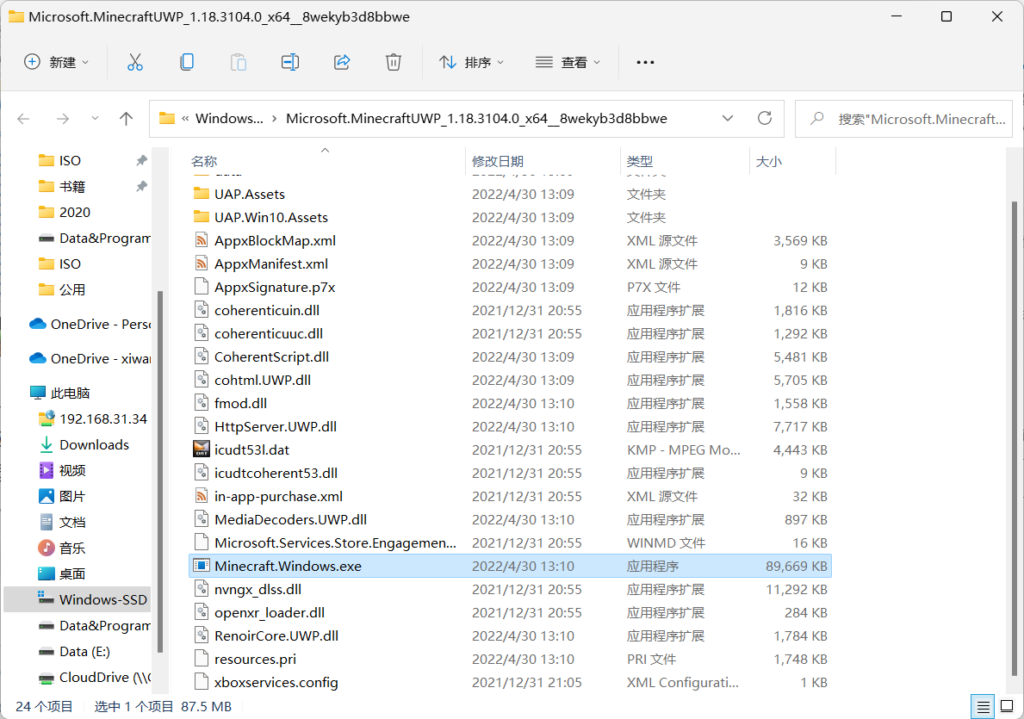
Task: Open the recent locations chevron
Action: click(95, 118)
